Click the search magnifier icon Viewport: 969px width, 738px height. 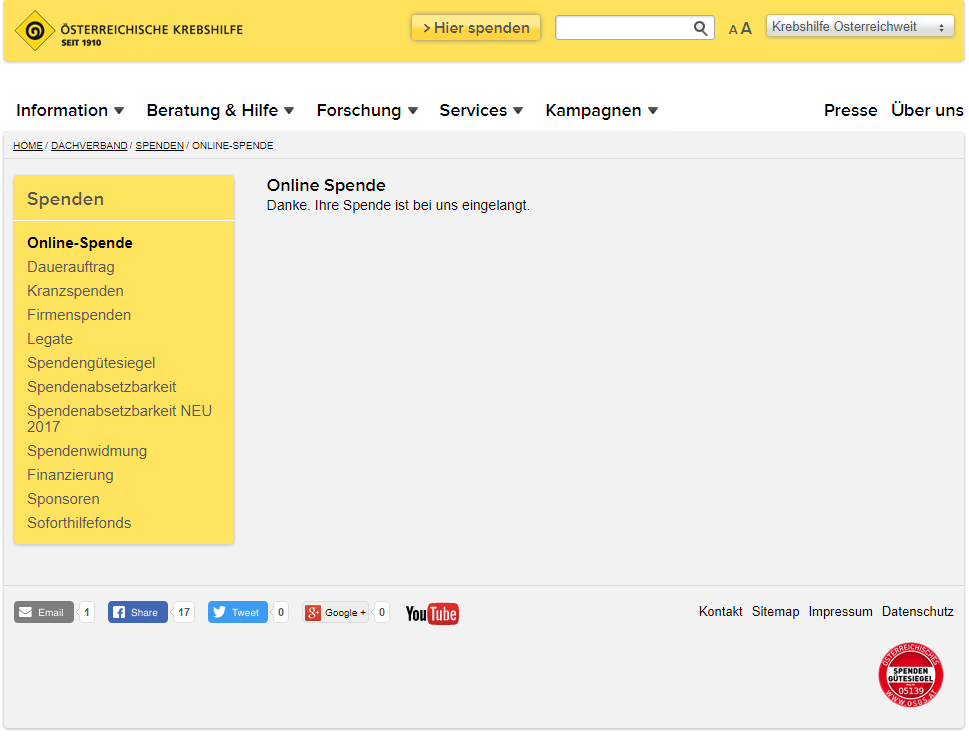click(x=700, y=28)
